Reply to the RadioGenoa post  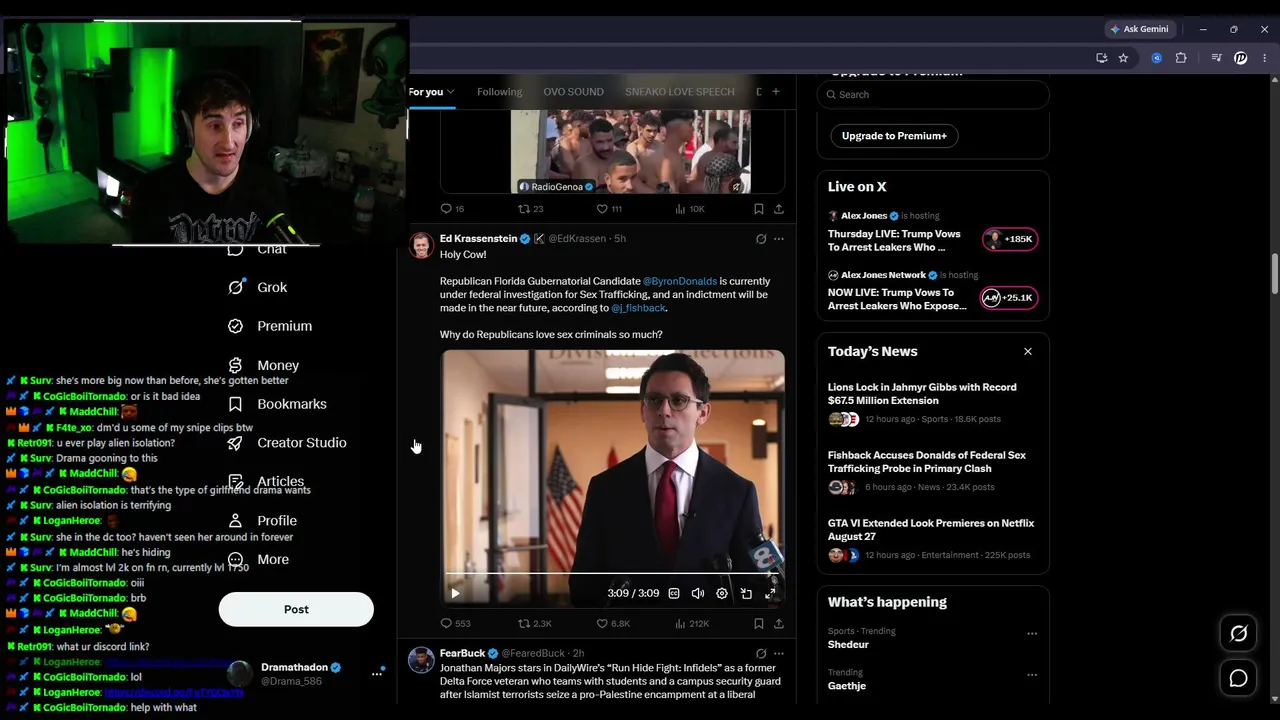pyautogui.click(x=452, y=209)
